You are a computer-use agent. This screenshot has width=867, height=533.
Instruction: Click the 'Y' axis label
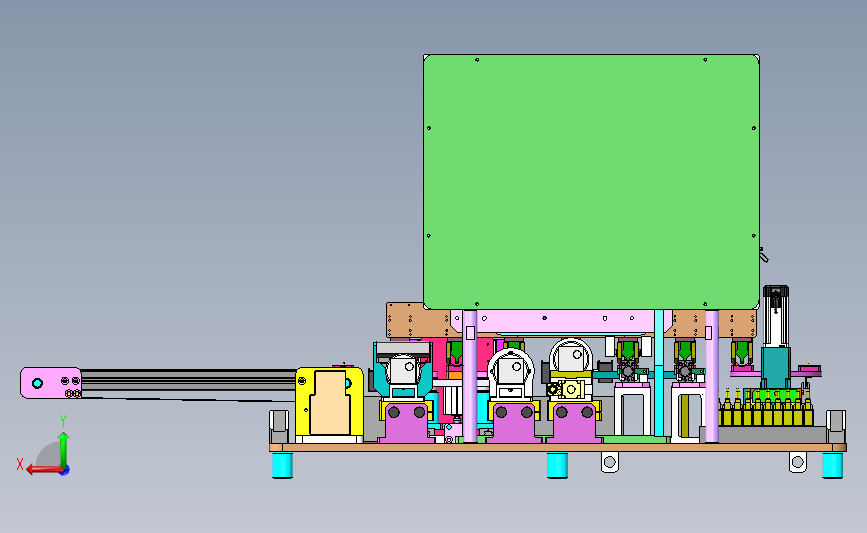coord(63,421)
